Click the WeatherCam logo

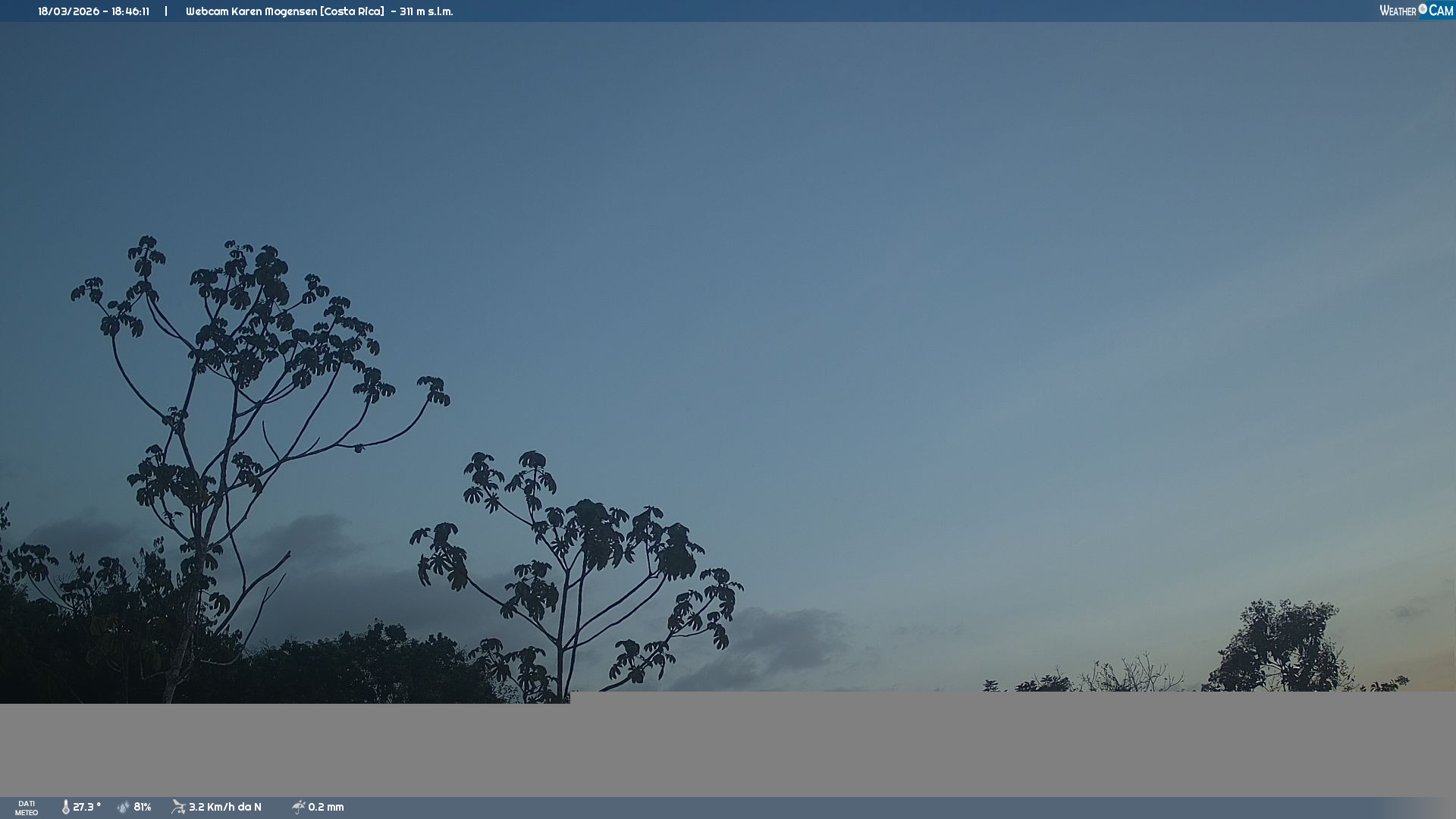[1416, 11]
